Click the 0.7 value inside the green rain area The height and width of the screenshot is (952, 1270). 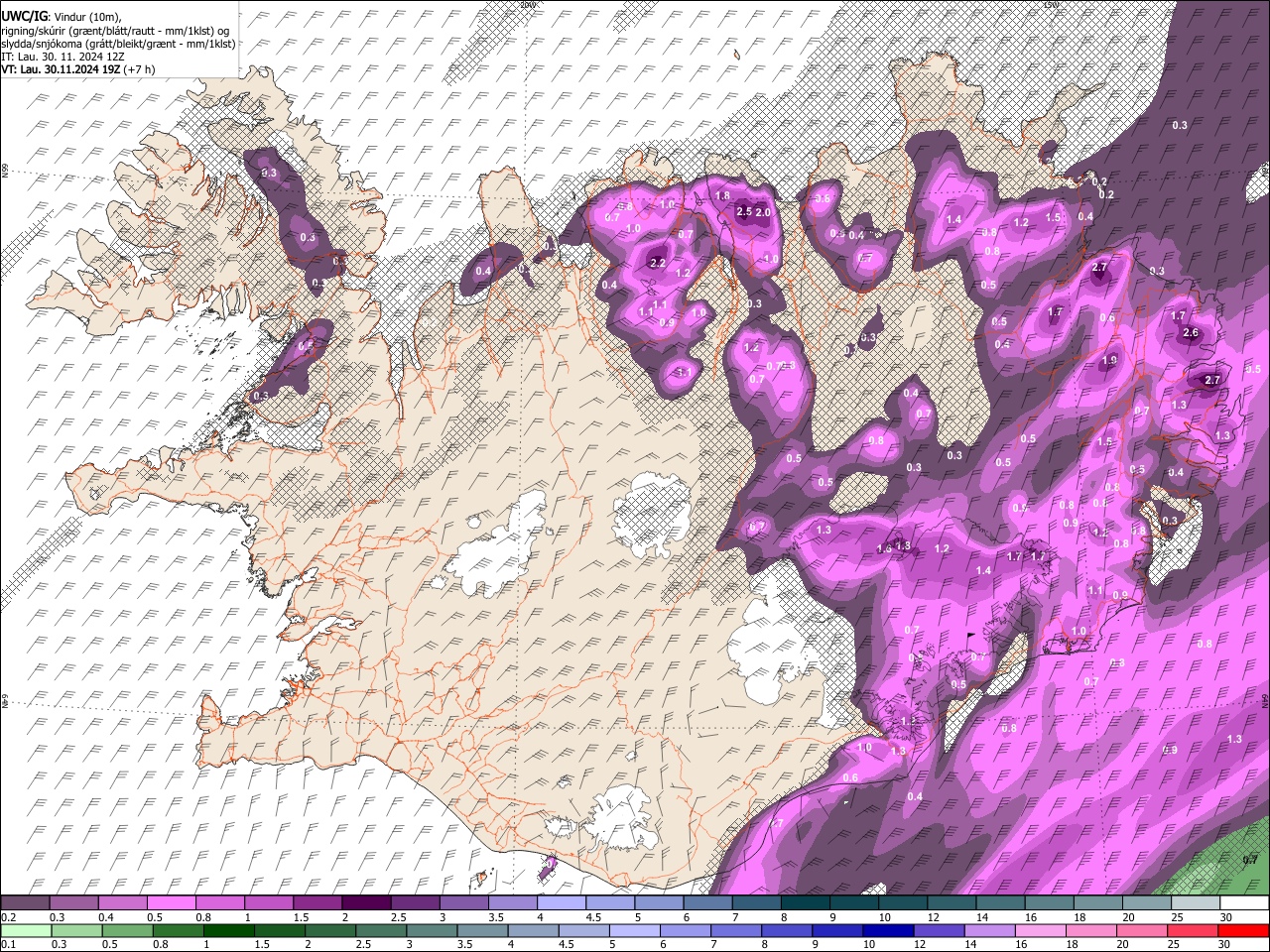coord(1250,860)
